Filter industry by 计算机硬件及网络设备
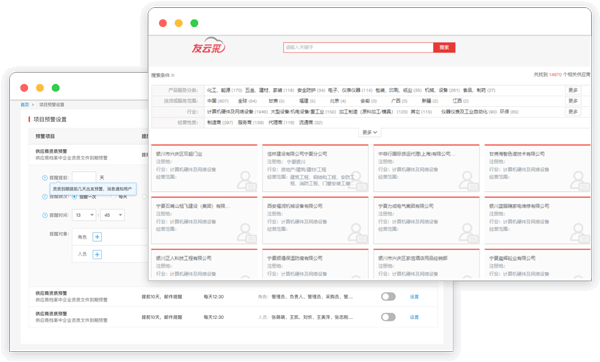This screenshot has height=362, width=600. pos(237,112)
